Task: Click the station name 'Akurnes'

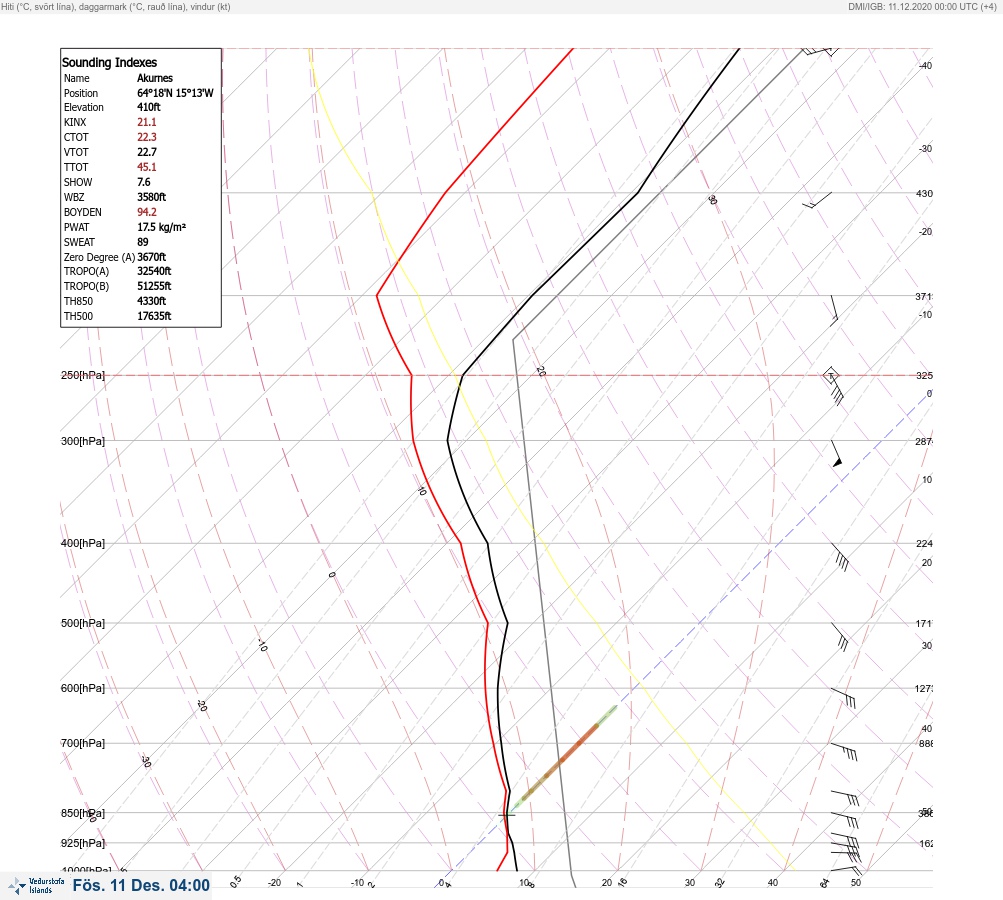Action: click(155, 78)
